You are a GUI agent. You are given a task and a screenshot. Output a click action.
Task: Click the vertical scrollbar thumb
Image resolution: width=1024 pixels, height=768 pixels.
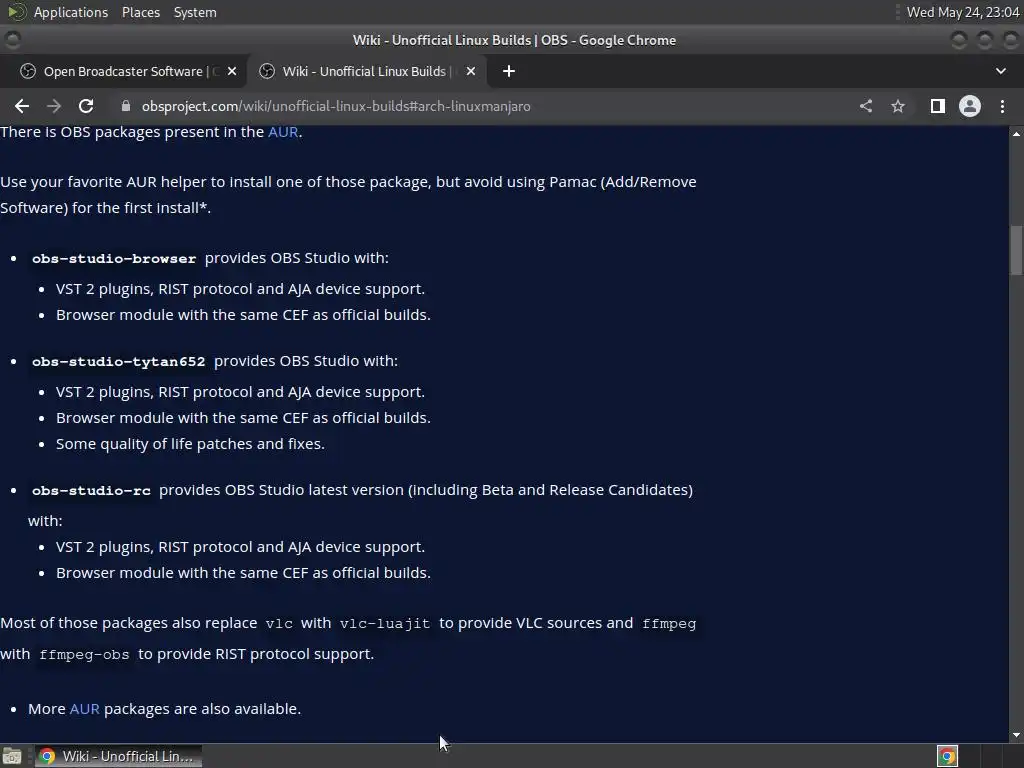click(x=1016, y=250)
